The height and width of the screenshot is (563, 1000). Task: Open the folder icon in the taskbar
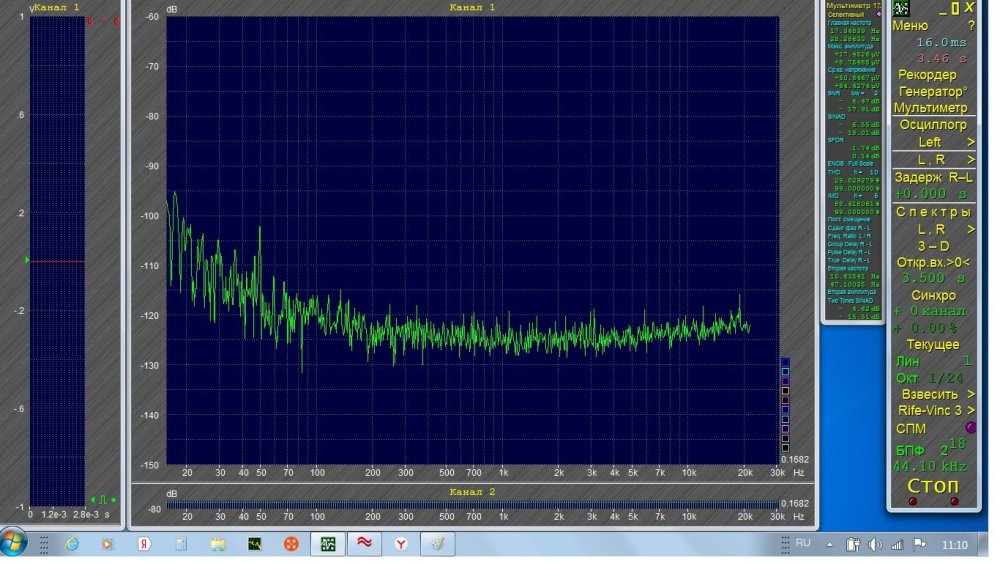coord(217,544)
